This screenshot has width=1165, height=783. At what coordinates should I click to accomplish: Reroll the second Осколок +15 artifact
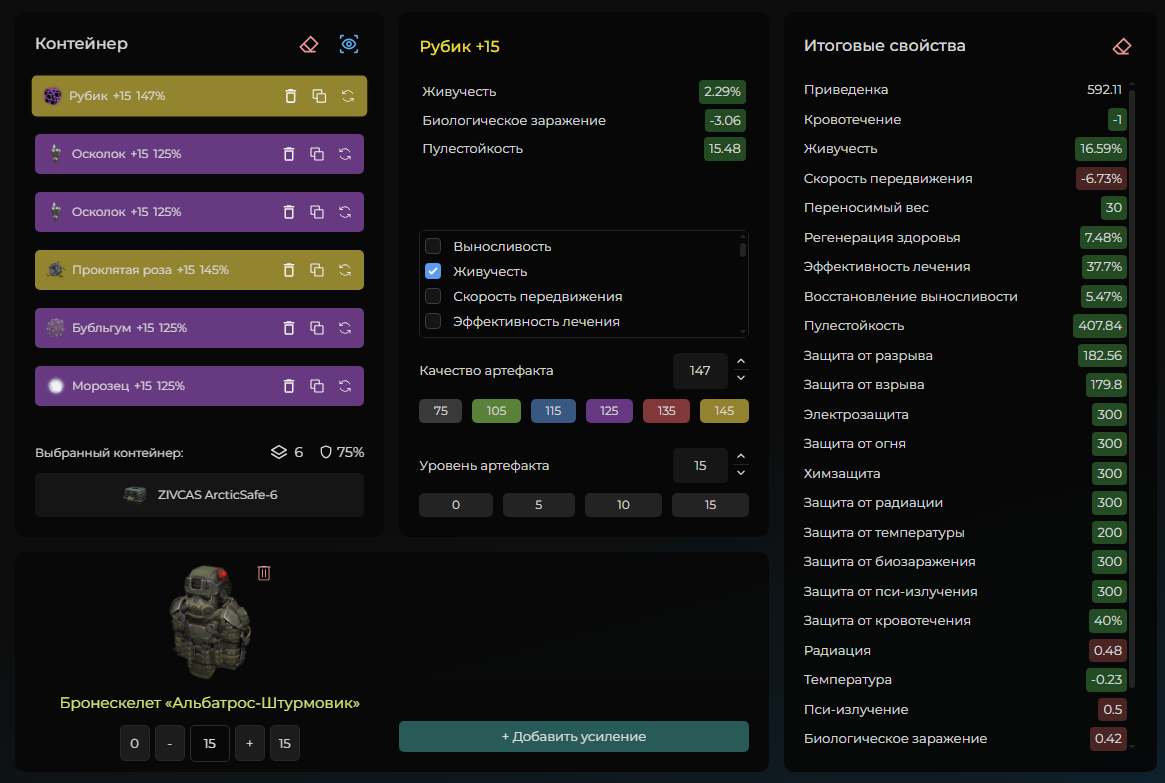point(345,212)
